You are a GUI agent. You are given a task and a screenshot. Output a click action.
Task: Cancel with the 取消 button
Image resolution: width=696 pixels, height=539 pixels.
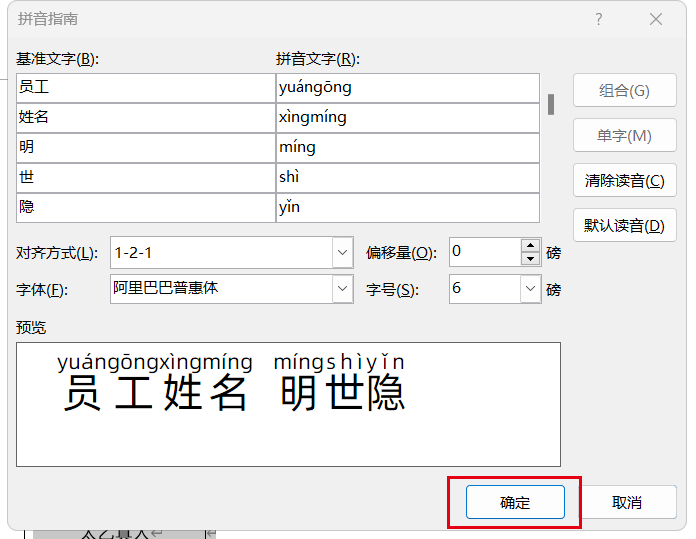[626, 502]
